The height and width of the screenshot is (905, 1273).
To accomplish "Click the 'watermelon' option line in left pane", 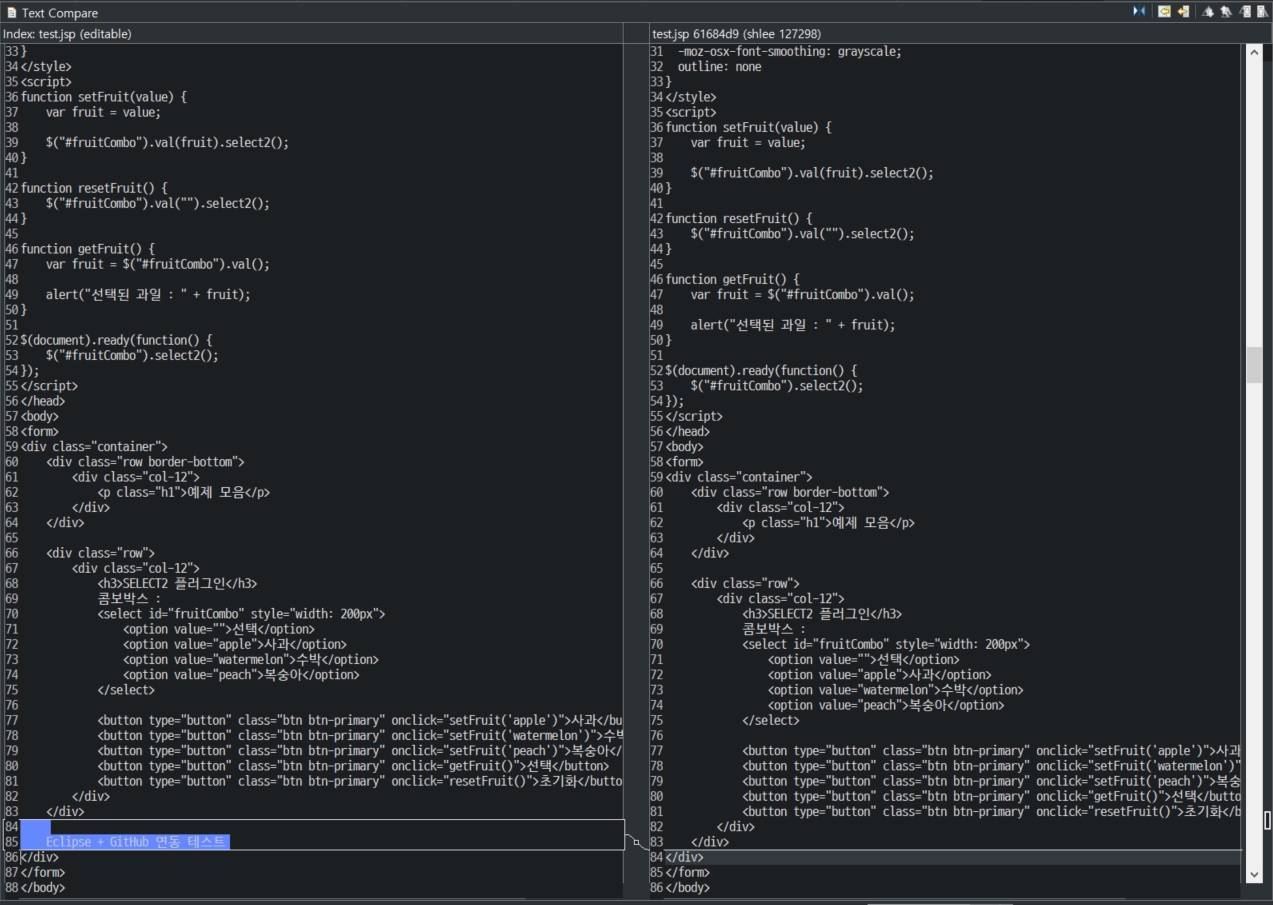I will click(x=251, y=659).
